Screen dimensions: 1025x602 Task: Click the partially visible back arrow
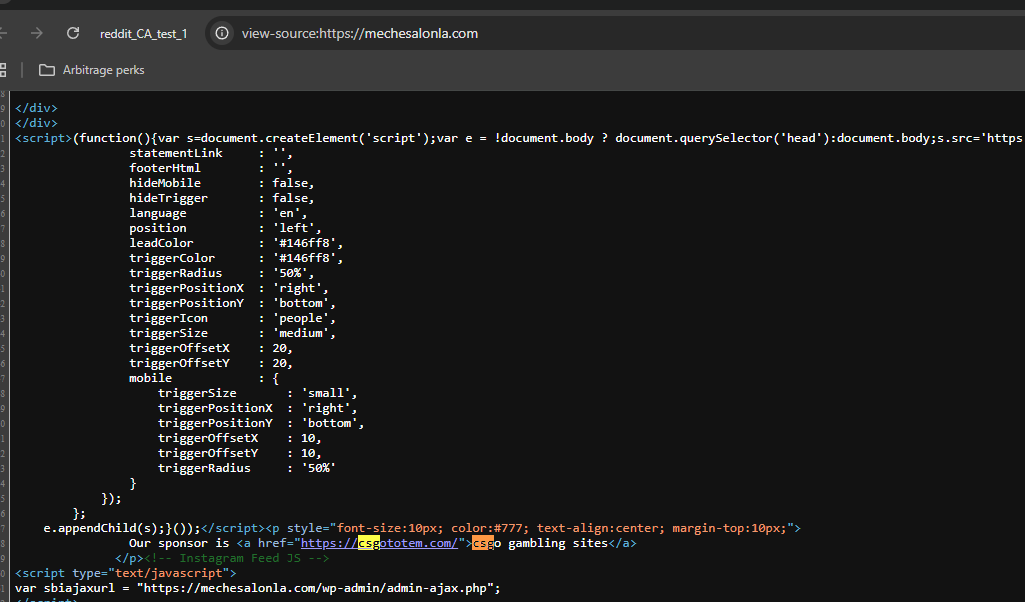[x=3, y=33]
